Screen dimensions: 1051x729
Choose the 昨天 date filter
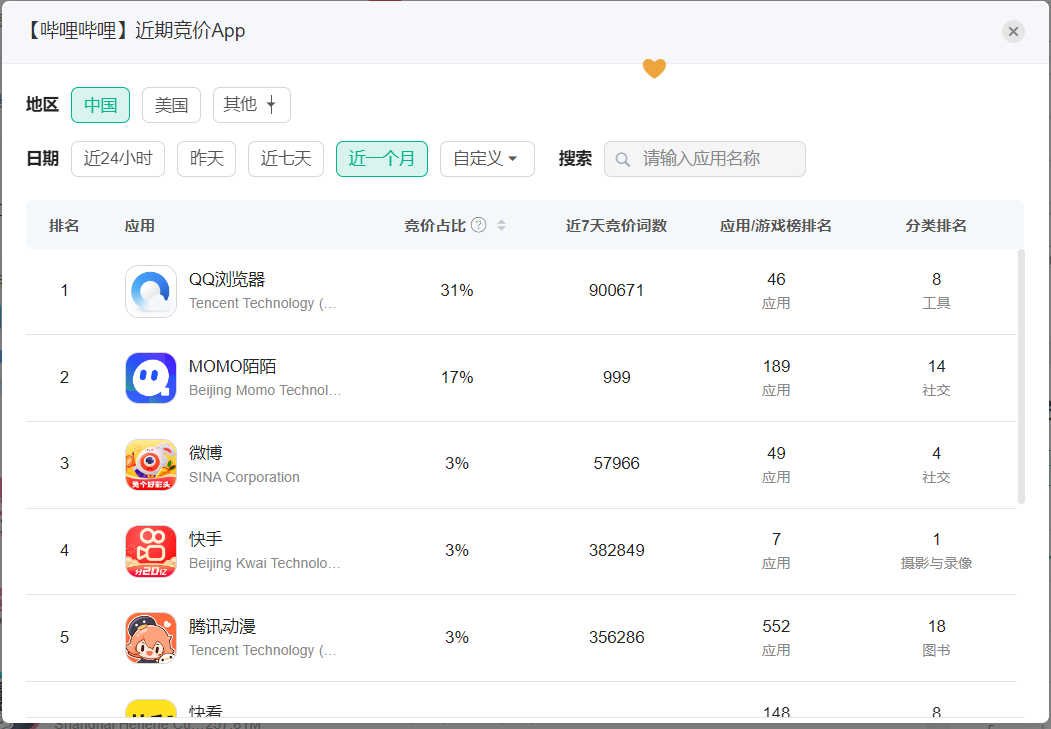[206, 159]
